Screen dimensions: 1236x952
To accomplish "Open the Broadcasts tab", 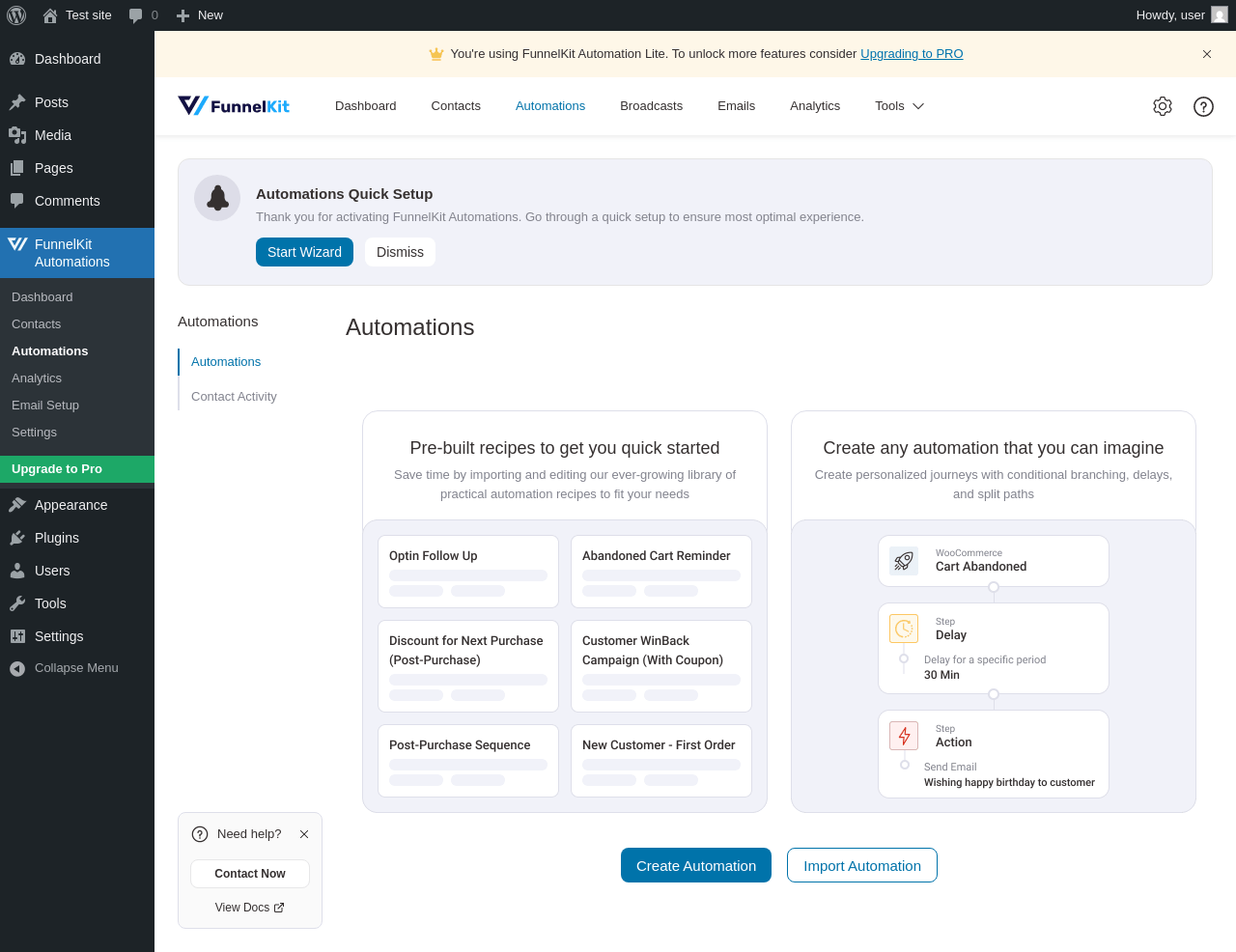I will pos(652,106).
